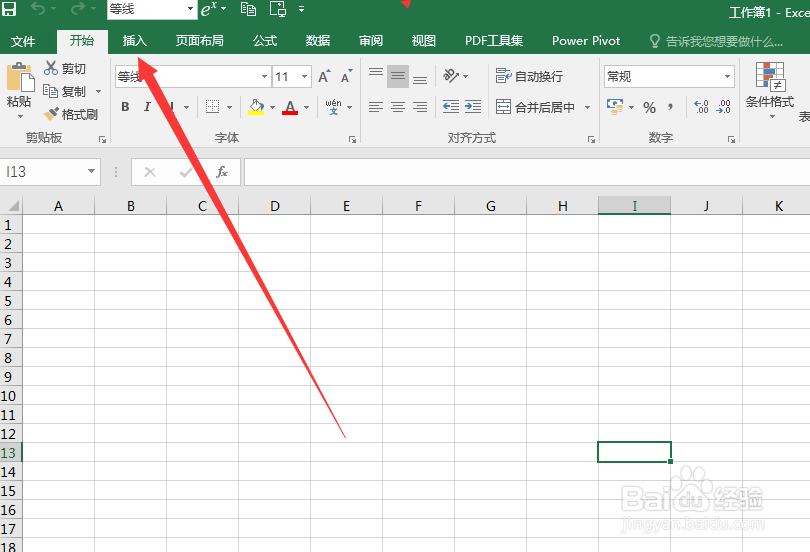810x552 pixels.
Task: Open the font size 11 dropdown
Action: (x=305, y=76)
